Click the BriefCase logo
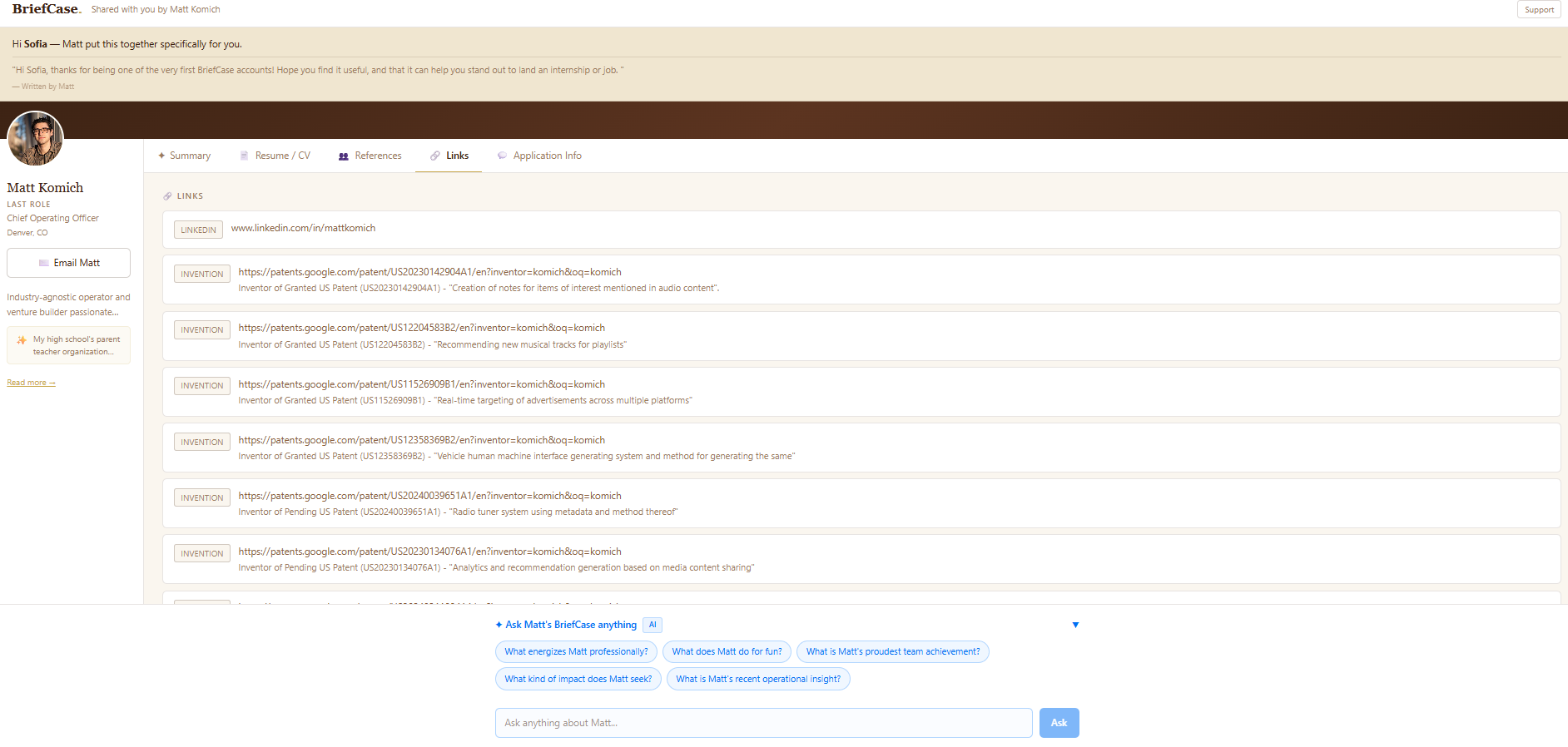Image resolution: width=1568 pixels, height=747 pixels. tap(47, 9)
